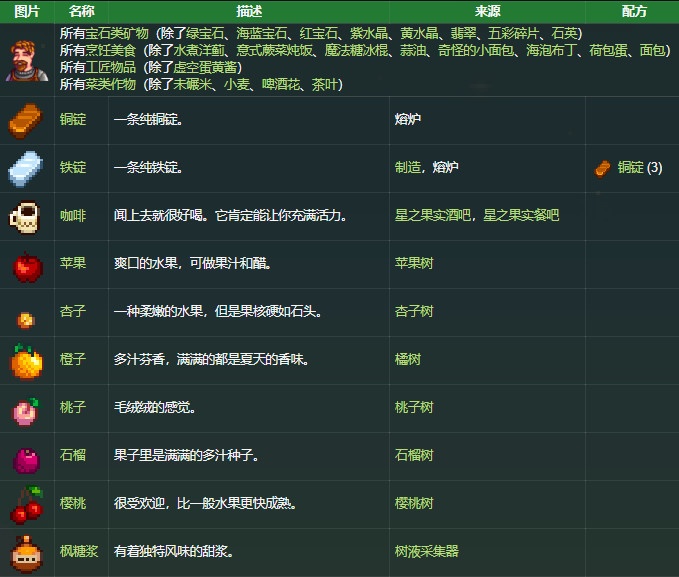Open the 苹果 name link
The width and height of the screenshot is (679, 577).
73,263
